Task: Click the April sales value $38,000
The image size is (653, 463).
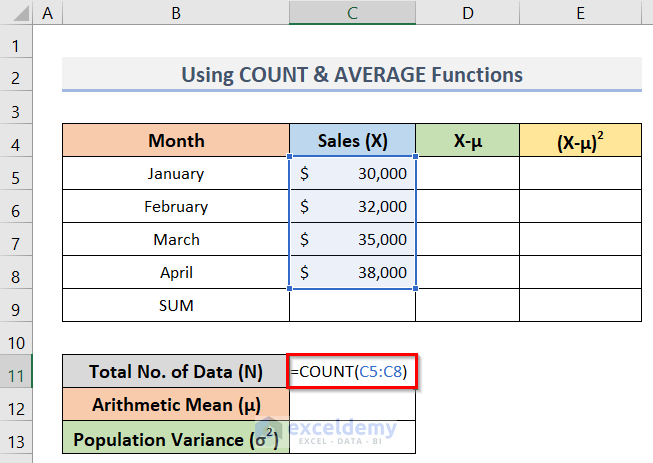Action: click(x=352, y=272)
